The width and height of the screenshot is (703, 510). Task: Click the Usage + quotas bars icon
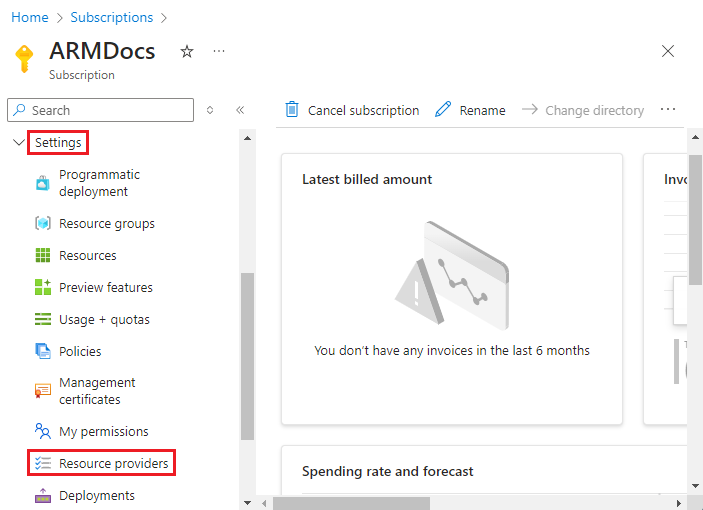(x=43, y=319)
